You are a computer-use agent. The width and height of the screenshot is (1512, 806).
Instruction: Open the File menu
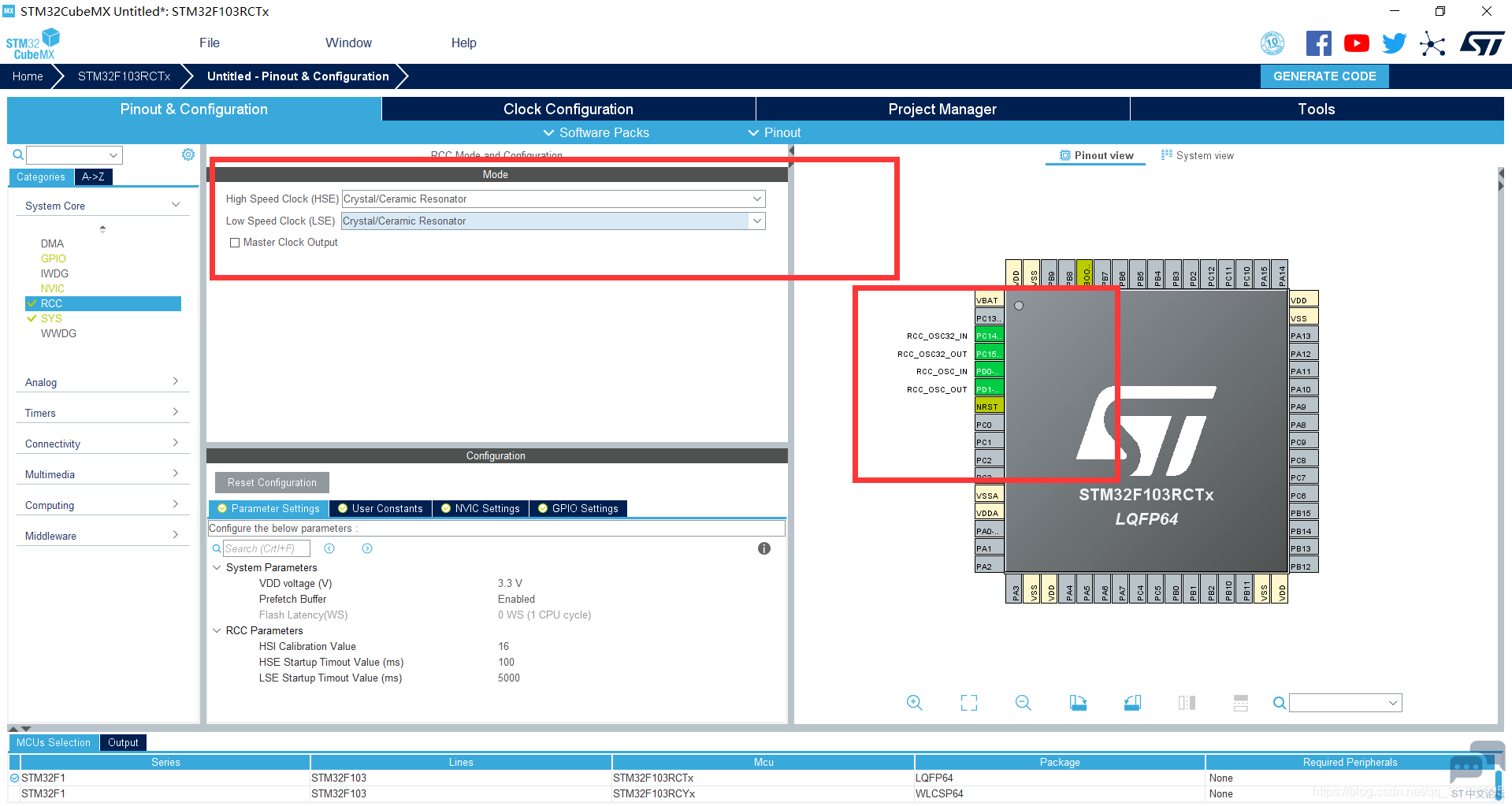210,43
